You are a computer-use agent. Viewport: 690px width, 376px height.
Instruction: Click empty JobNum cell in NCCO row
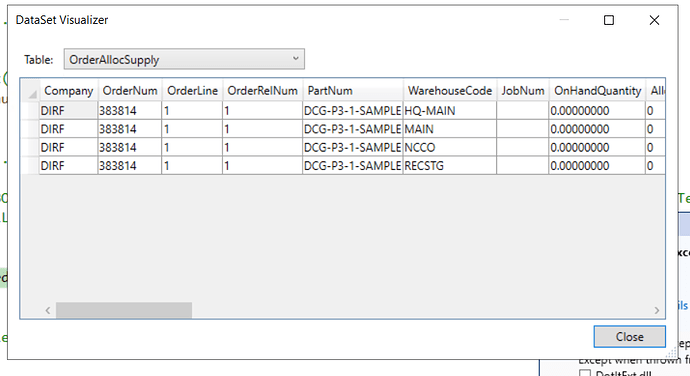click(523, 147)
